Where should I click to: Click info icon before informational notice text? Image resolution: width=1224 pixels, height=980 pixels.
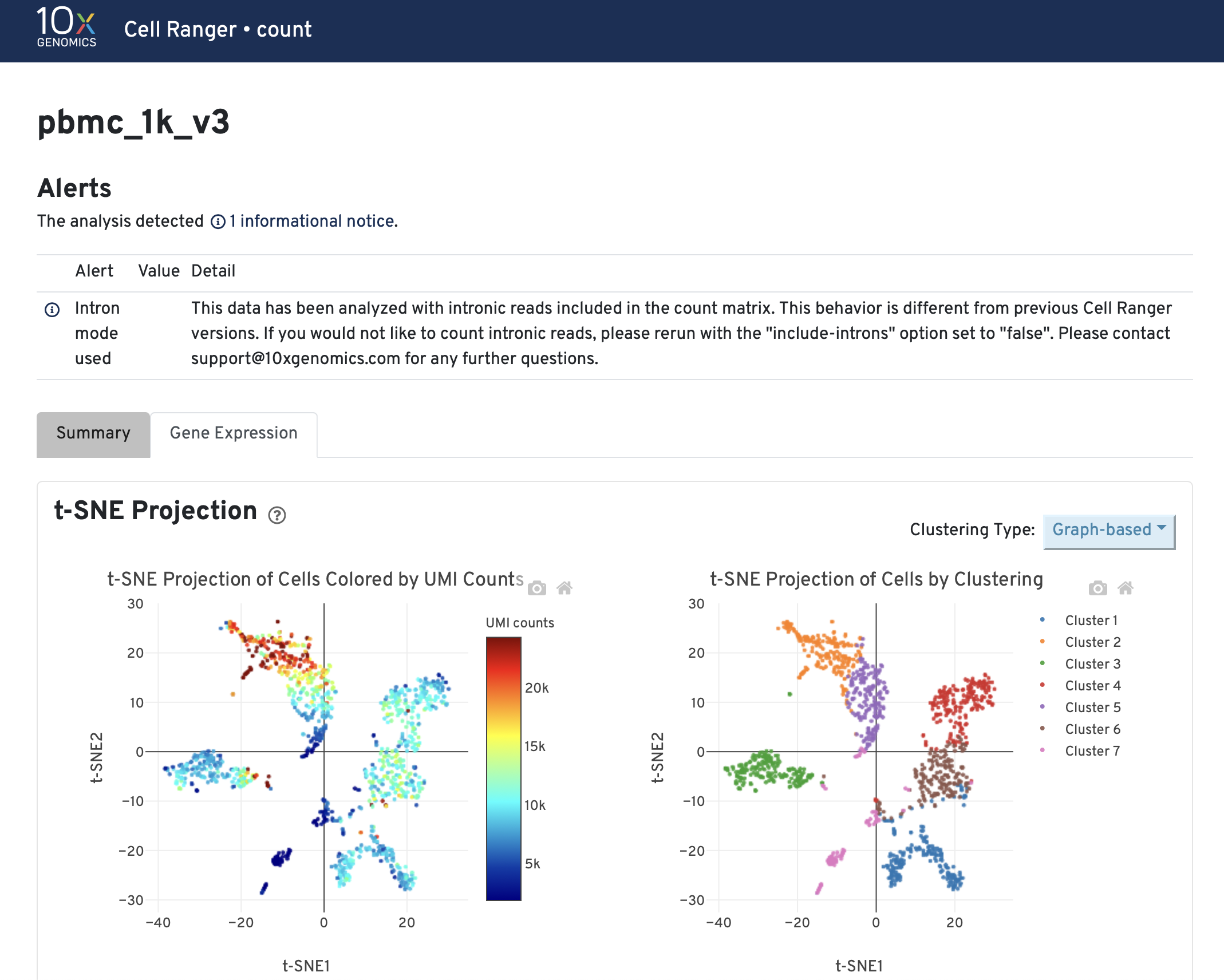pos(218,222)
